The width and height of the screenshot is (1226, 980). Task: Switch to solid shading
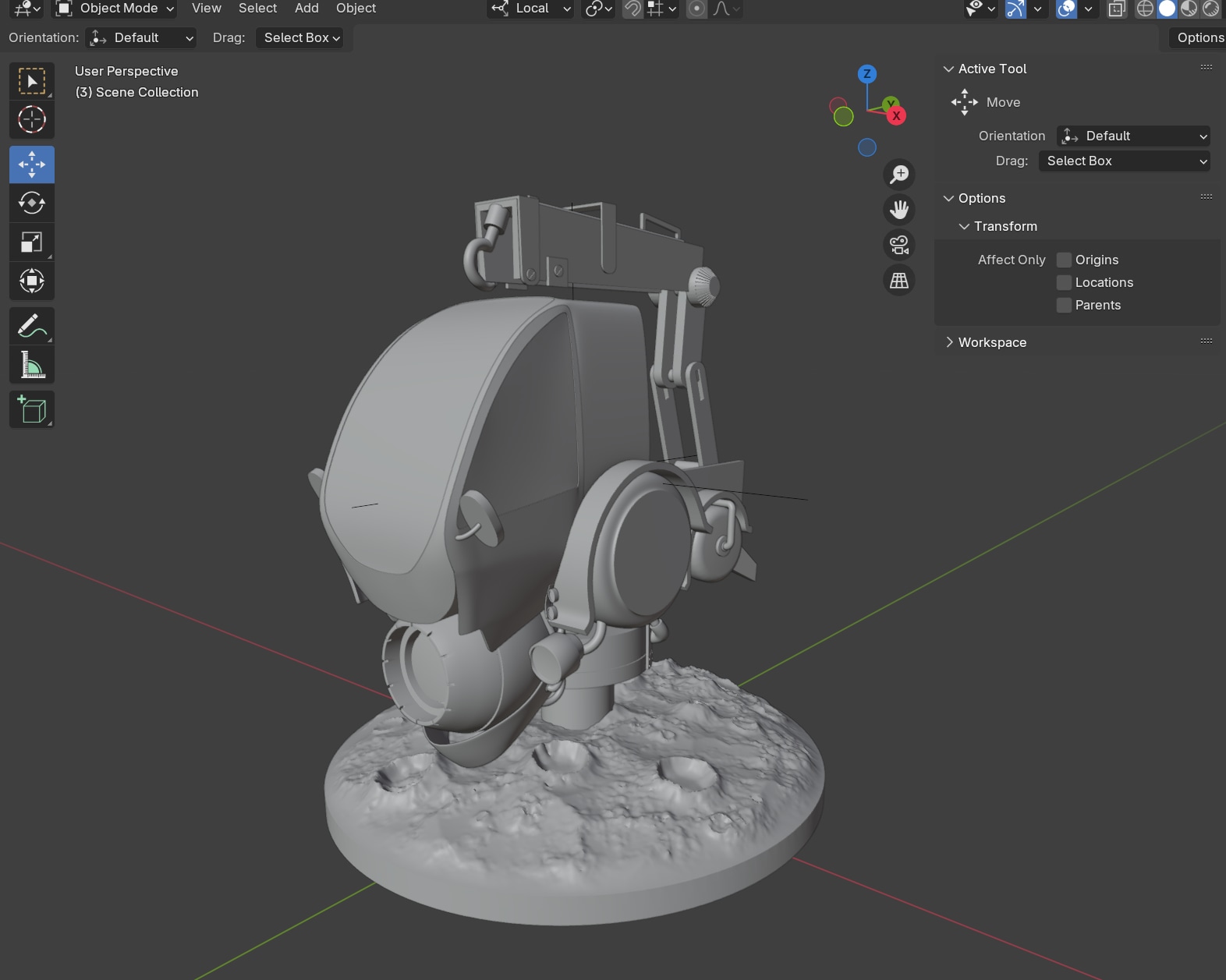pos(1167,9)
